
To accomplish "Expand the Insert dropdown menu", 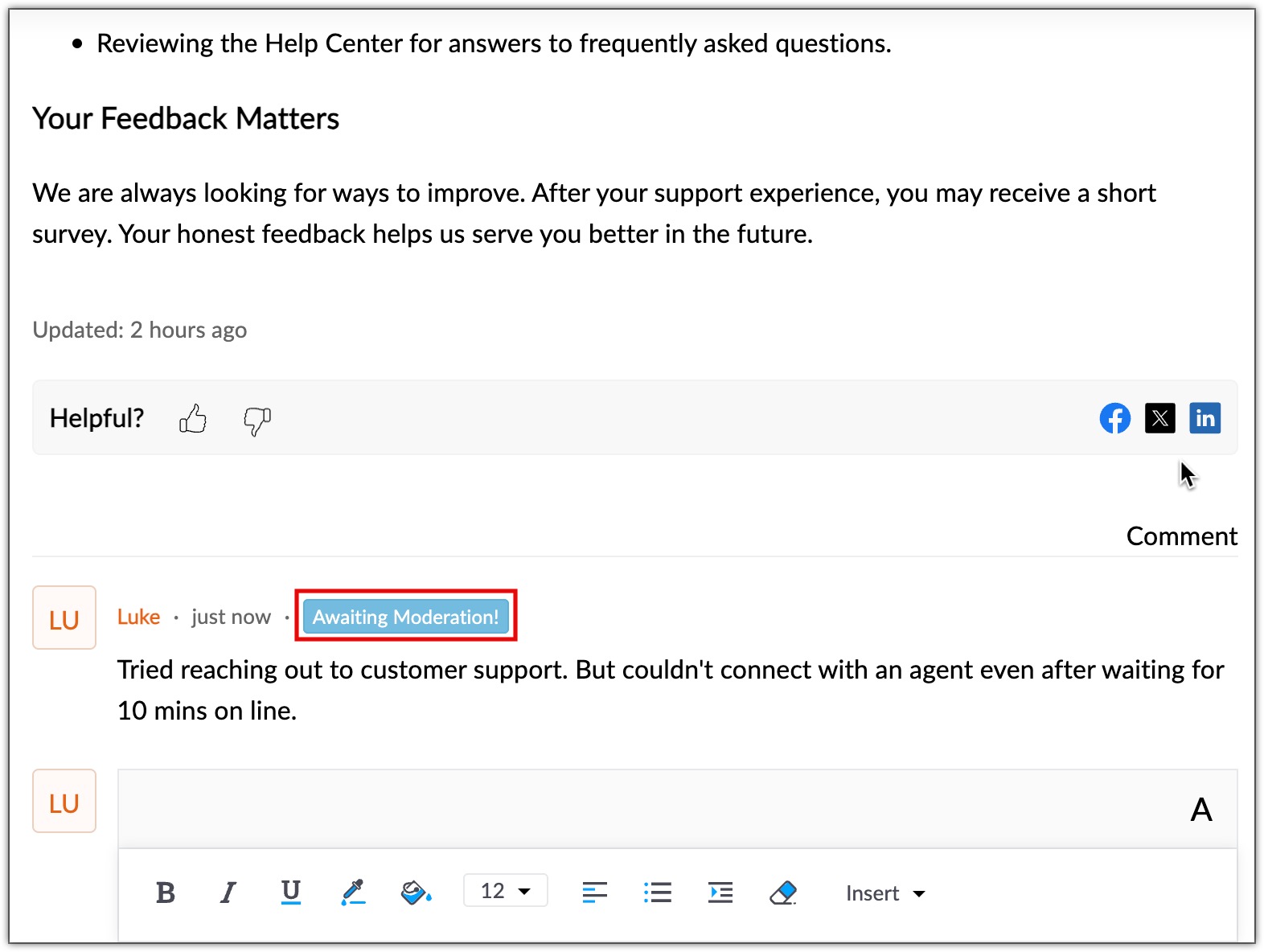I will [x=885, y=893].
